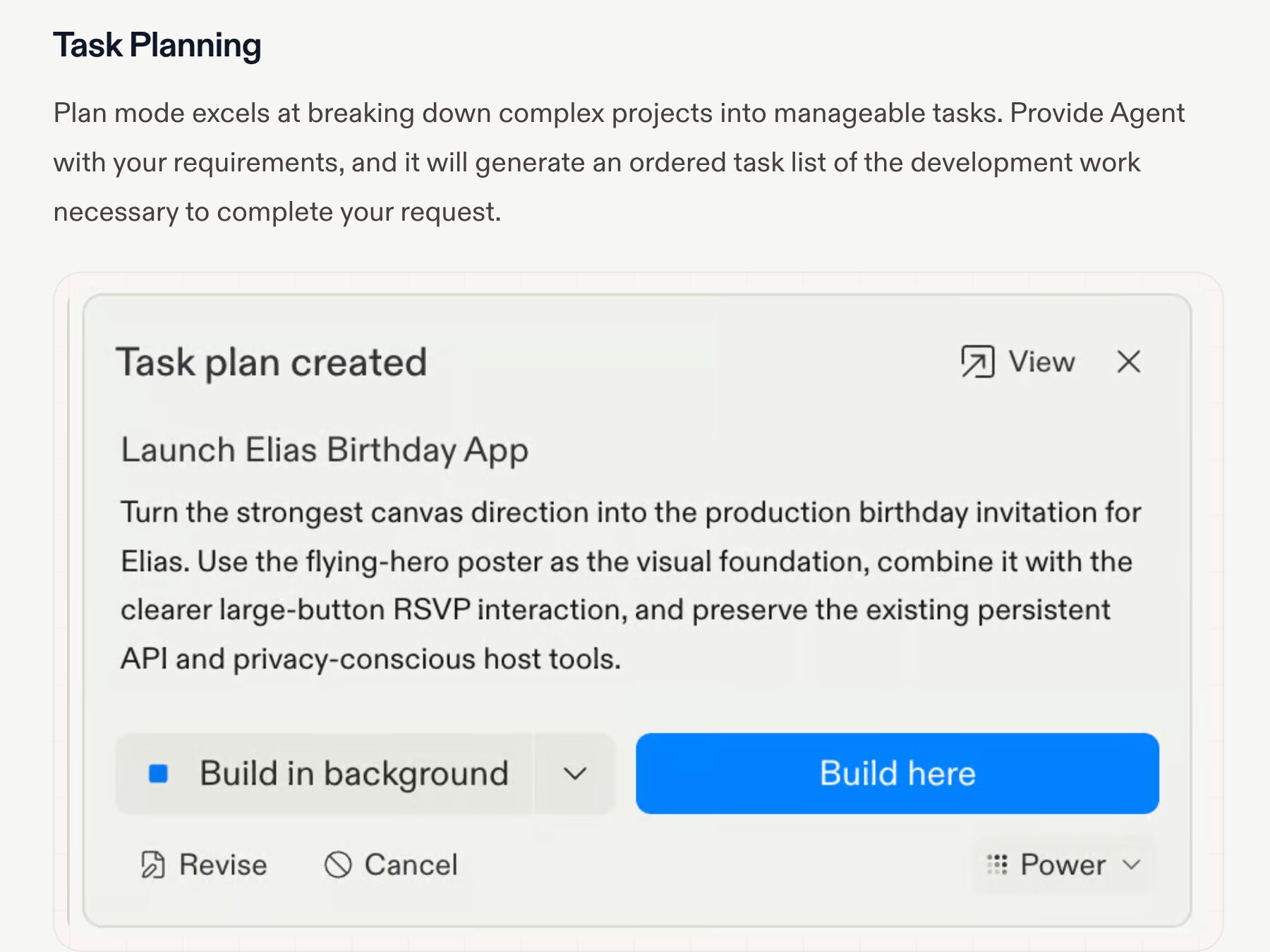Viewport: 1270px width, 952px height.
Task: Open the task plan using the View arrow icon
Action: [977, 362]
